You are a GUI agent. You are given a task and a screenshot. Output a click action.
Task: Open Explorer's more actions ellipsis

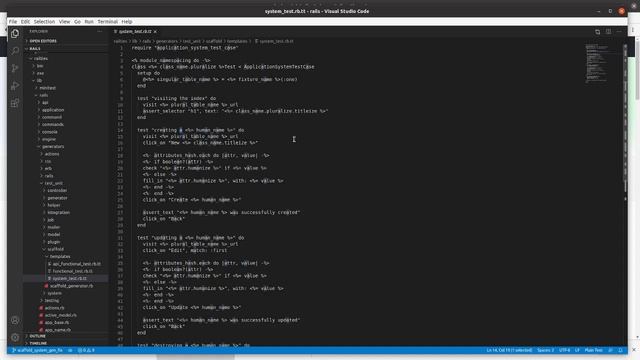[100, 31]
